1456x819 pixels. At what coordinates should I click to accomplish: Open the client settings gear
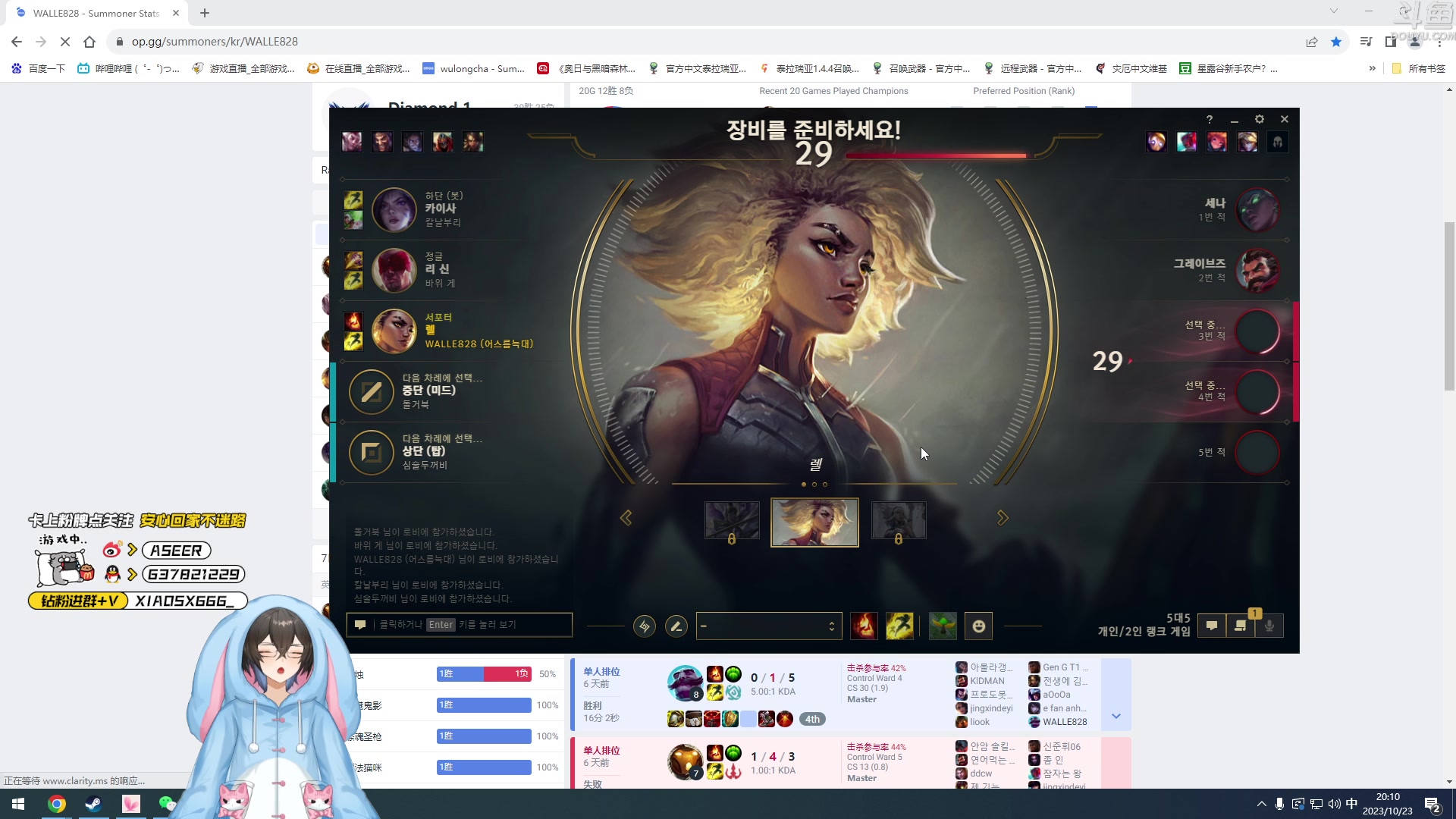click(1260, 119)
